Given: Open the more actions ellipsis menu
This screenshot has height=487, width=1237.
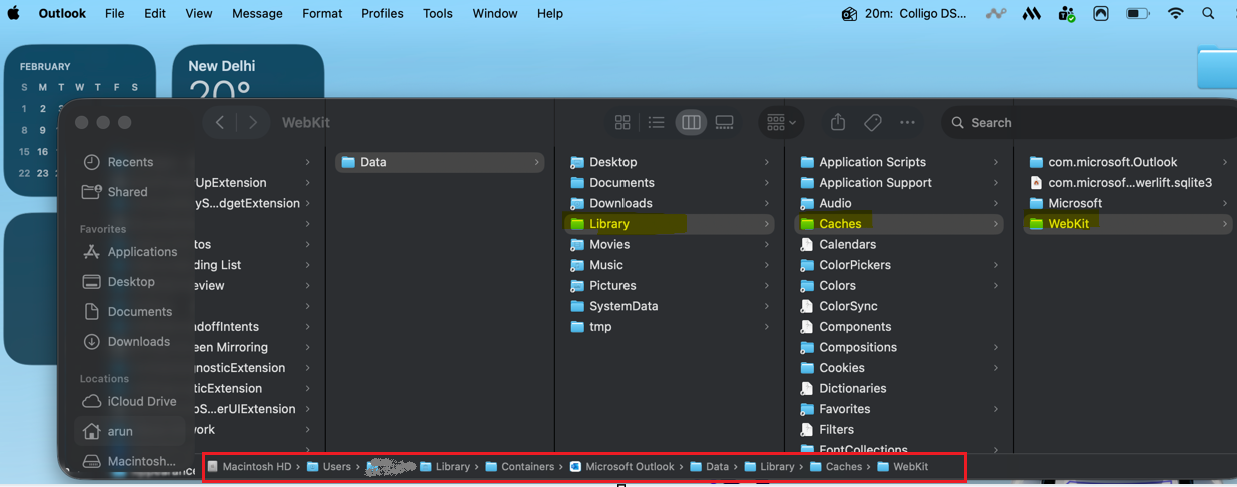Looking at the screenshot, I should click(907, 122).
